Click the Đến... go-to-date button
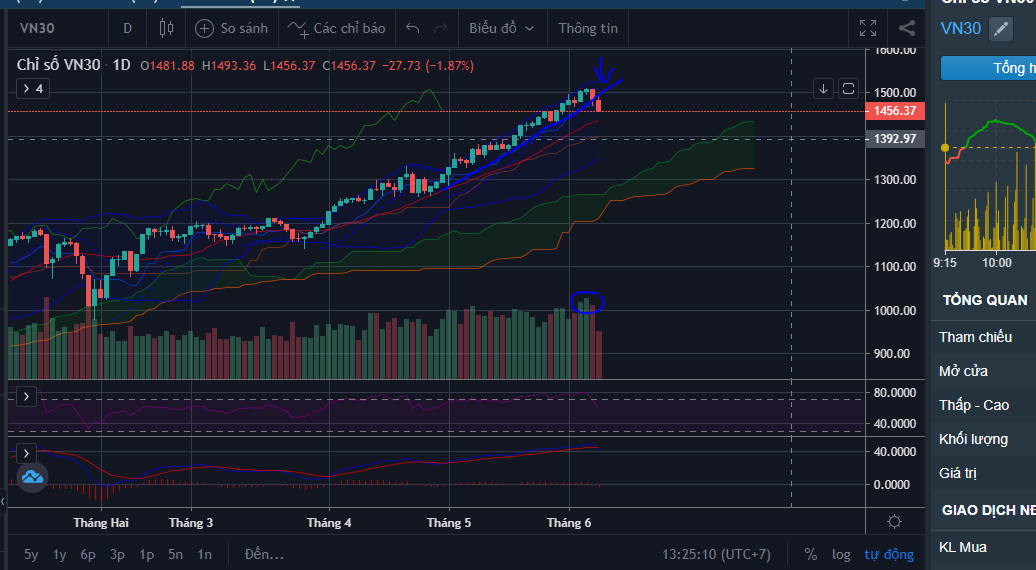 point(264,554)
